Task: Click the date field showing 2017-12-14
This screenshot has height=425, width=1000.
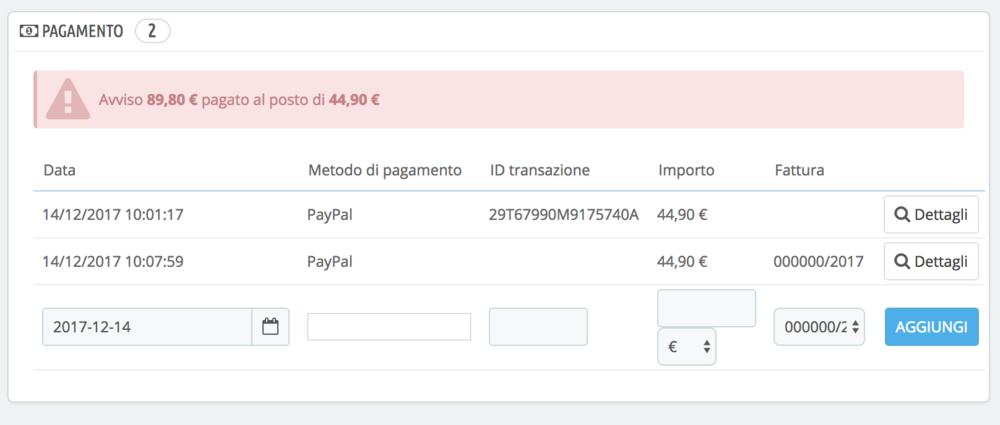Action: pos(146,326)
